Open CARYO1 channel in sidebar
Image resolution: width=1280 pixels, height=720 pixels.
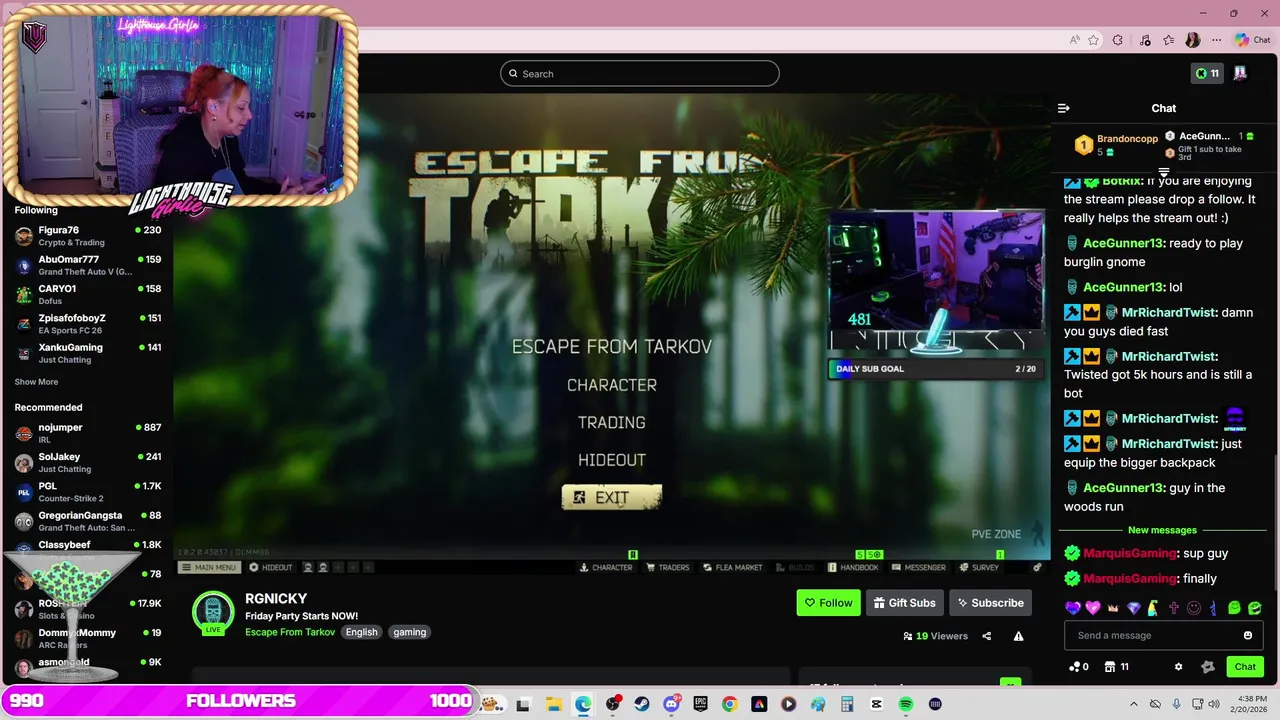88,294
